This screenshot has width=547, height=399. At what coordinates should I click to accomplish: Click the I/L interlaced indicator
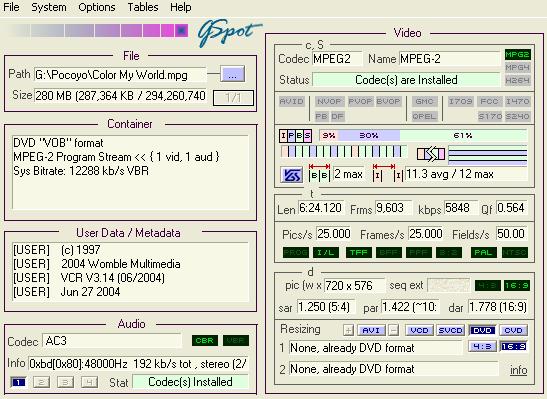326,253
